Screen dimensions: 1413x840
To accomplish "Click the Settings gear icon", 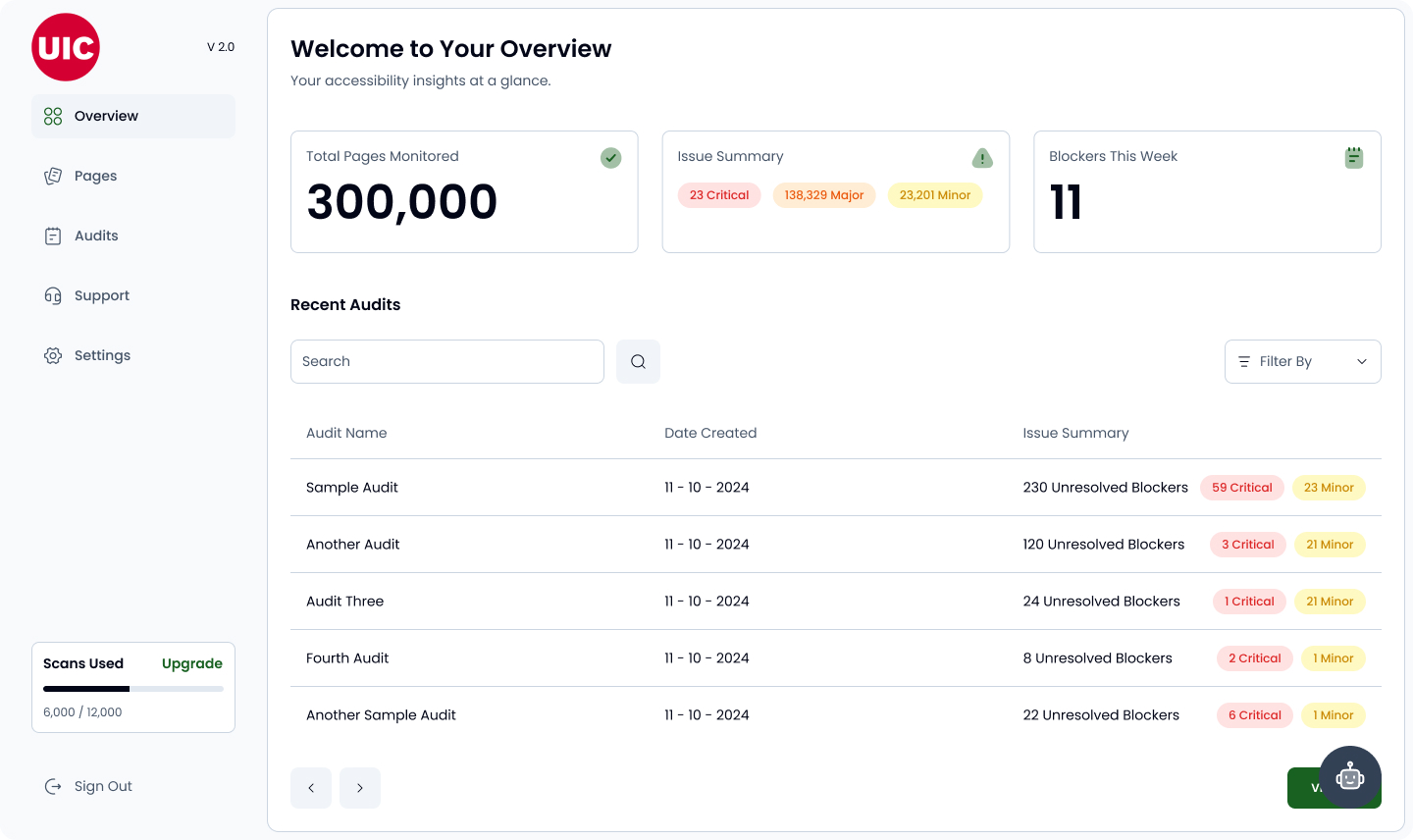I will pos(53,355).
